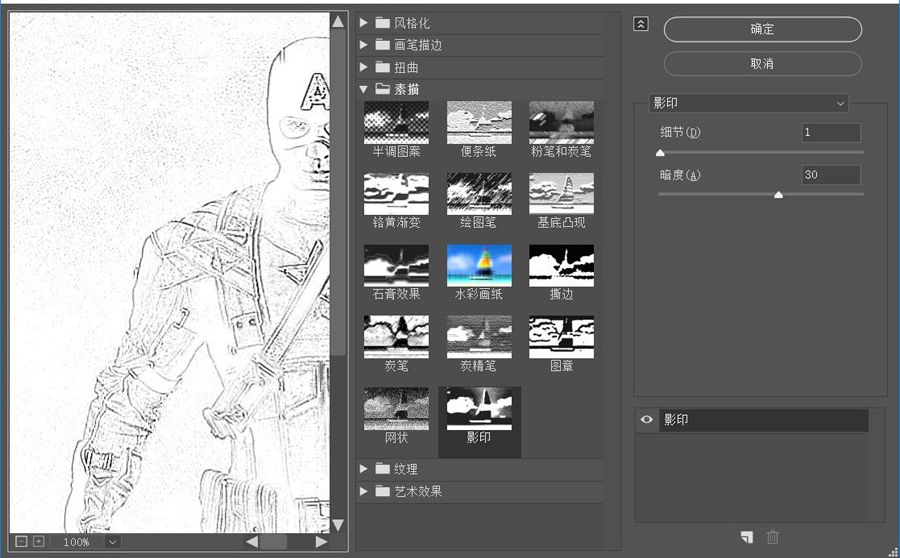Click the 取消 button

(763, 64)
